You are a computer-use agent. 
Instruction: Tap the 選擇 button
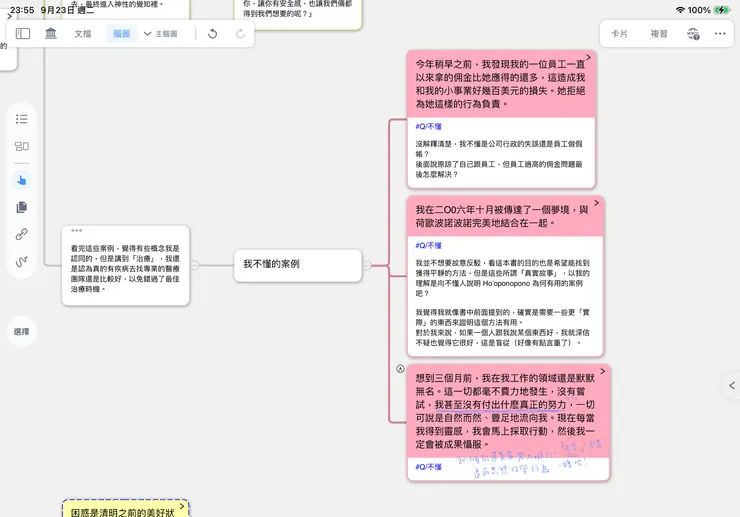(22, 332)
